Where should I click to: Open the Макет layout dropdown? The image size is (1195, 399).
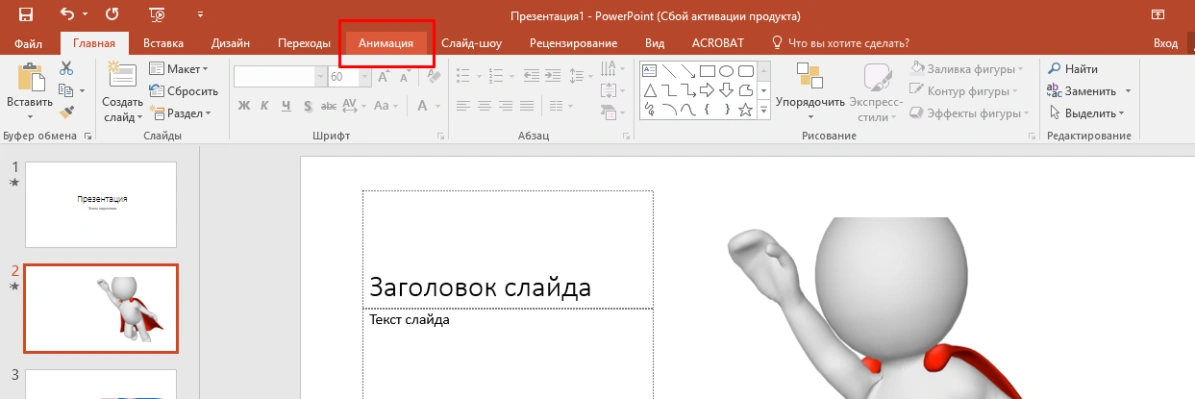tap(179, 69)
